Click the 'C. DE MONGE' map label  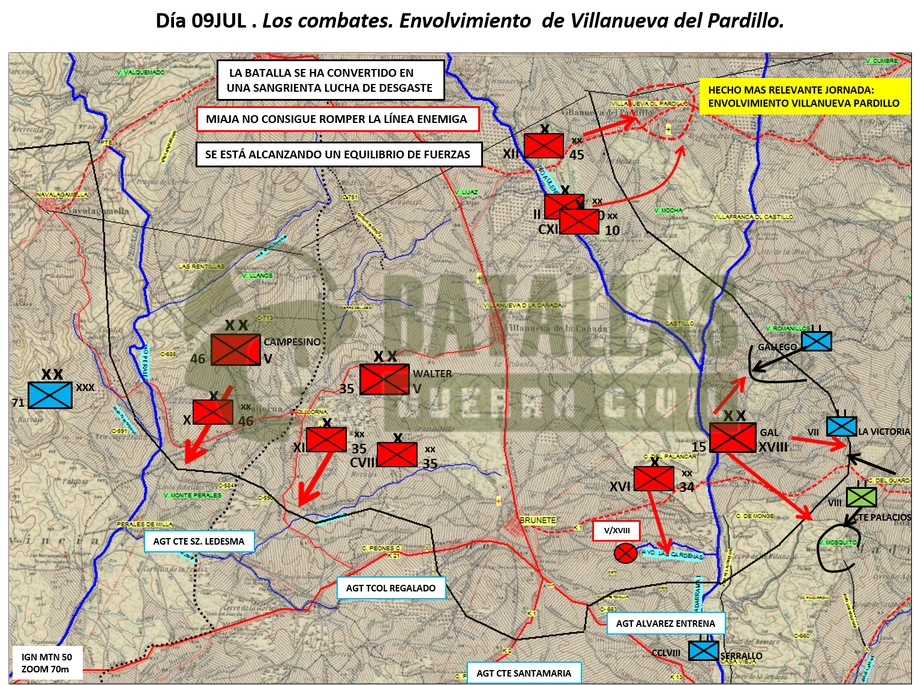[755, 516]
